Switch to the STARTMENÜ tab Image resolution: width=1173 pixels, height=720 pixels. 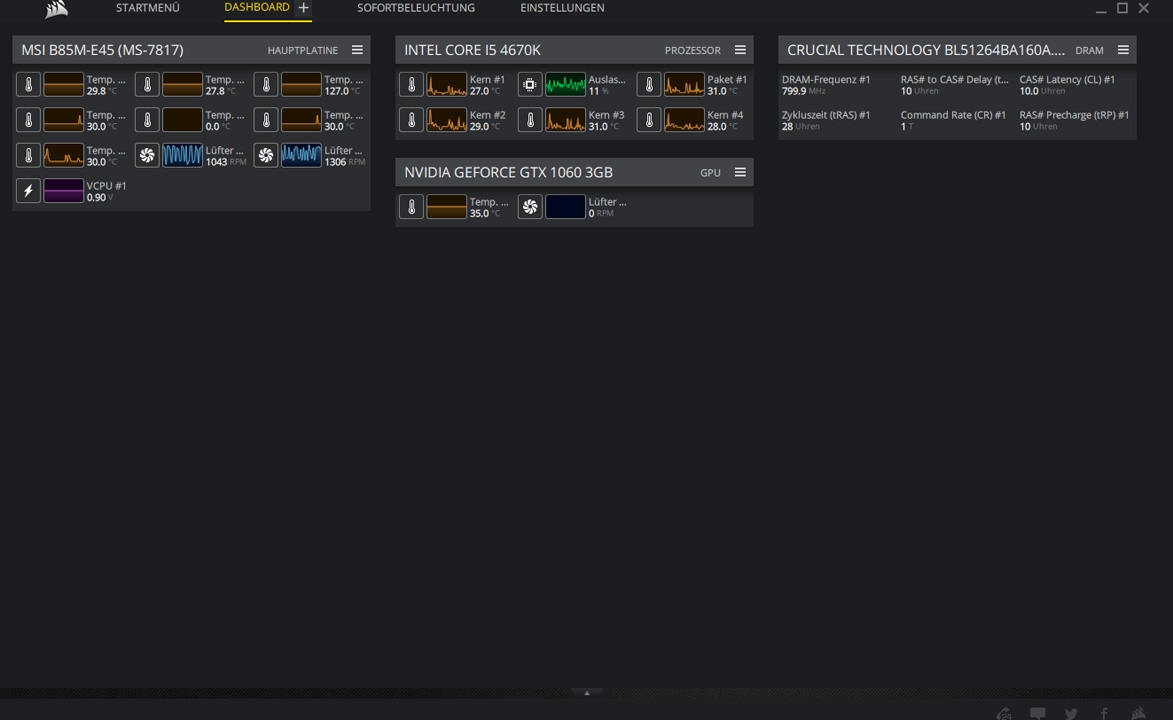[147, 7]
